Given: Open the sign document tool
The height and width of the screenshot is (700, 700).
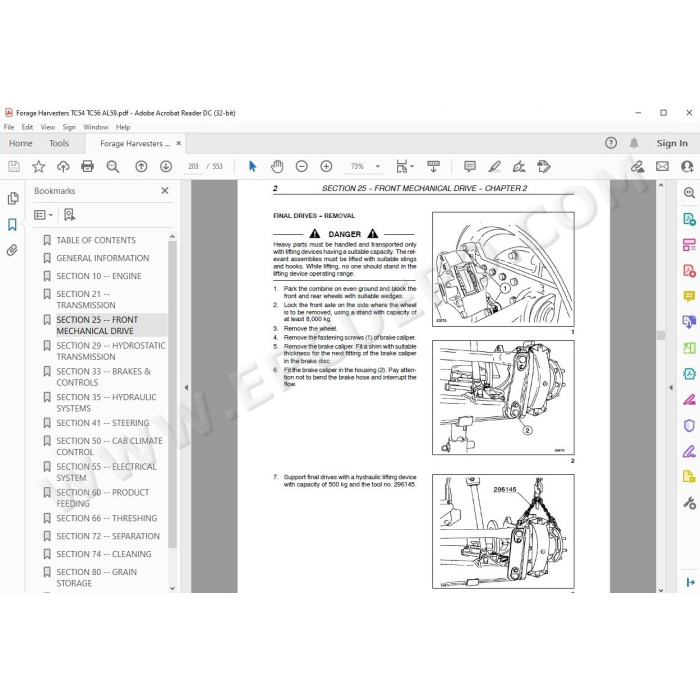Looking at the screenshot, I should (x=519, y=167).
